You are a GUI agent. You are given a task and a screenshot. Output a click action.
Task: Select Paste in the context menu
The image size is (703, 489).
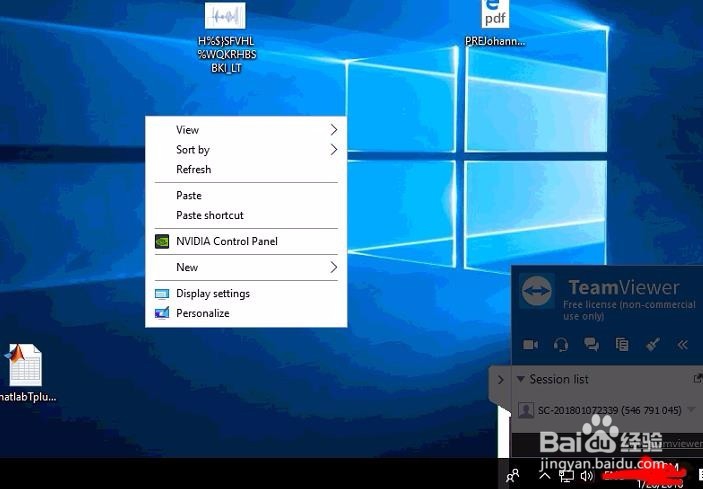click(246, 195)
